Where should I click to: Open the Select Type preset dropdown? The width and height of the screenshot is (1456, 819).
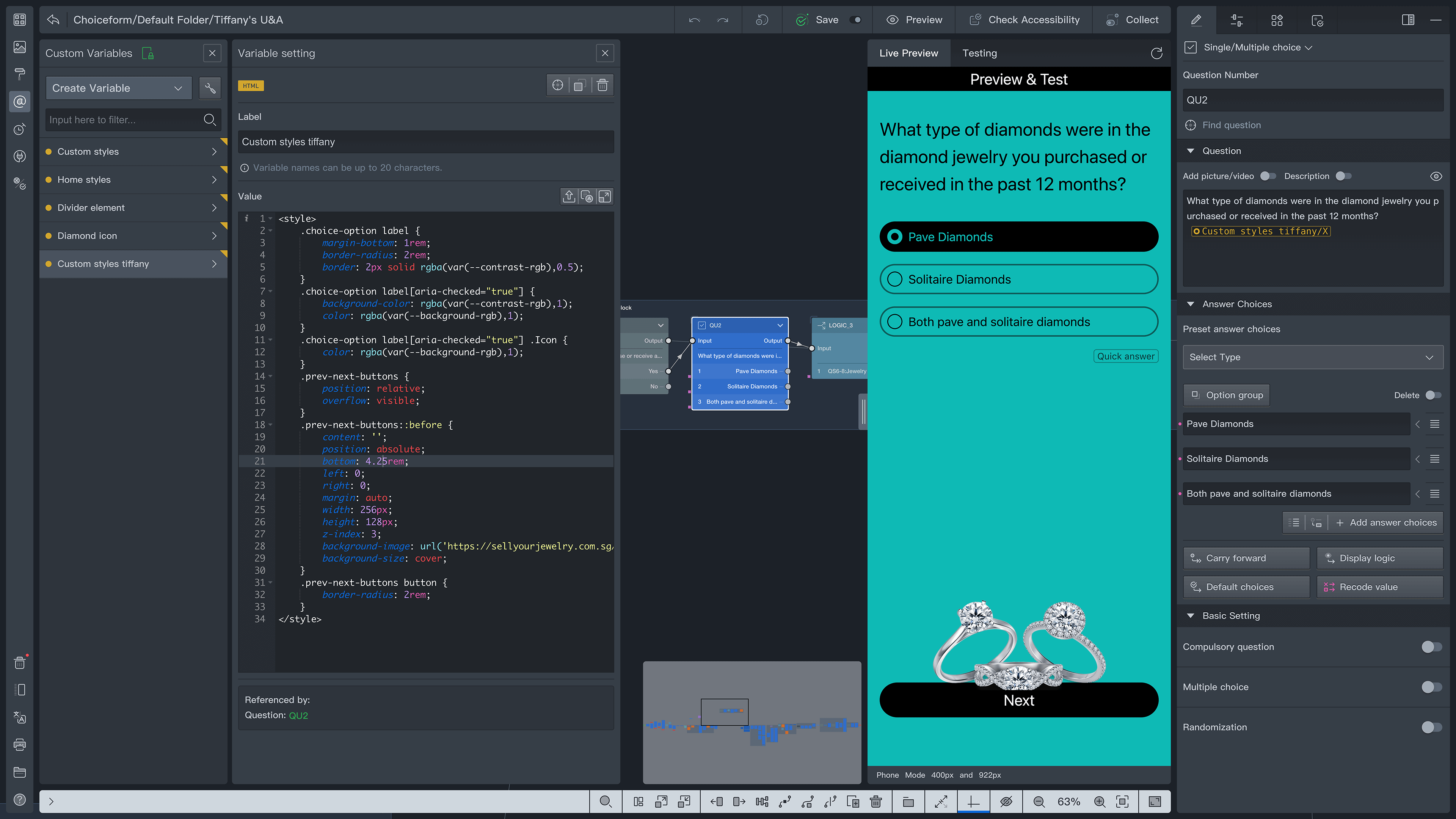[1312, 357]
